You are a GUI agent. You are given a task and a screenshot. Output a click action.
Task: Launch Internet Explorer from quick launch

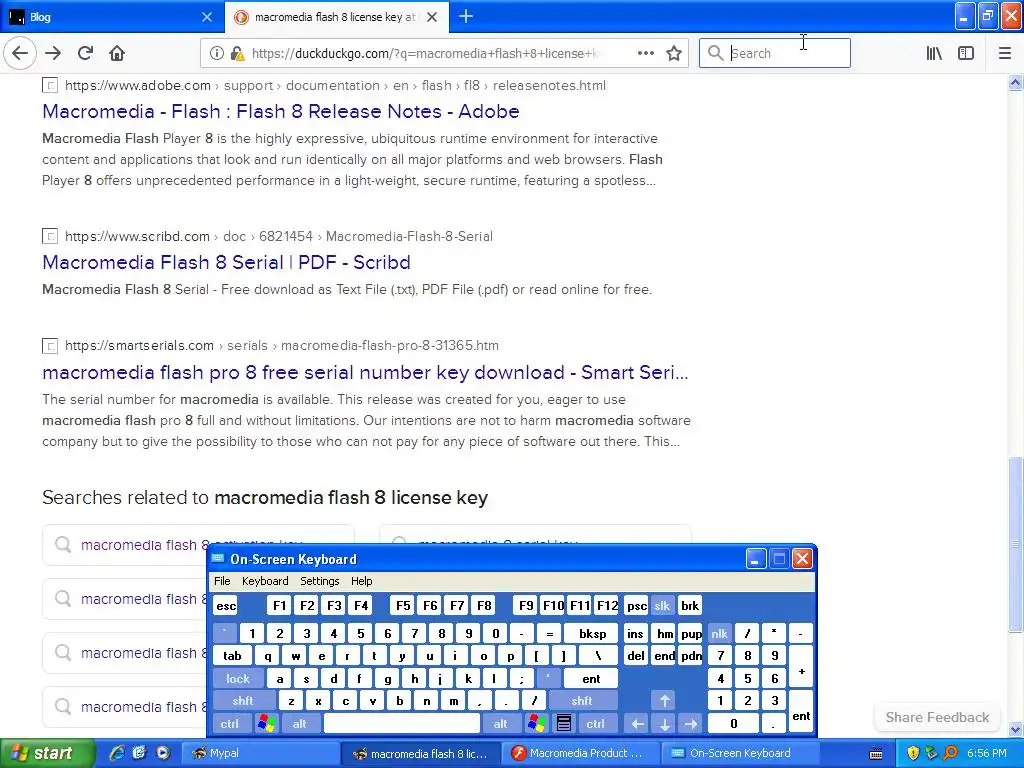117,753
